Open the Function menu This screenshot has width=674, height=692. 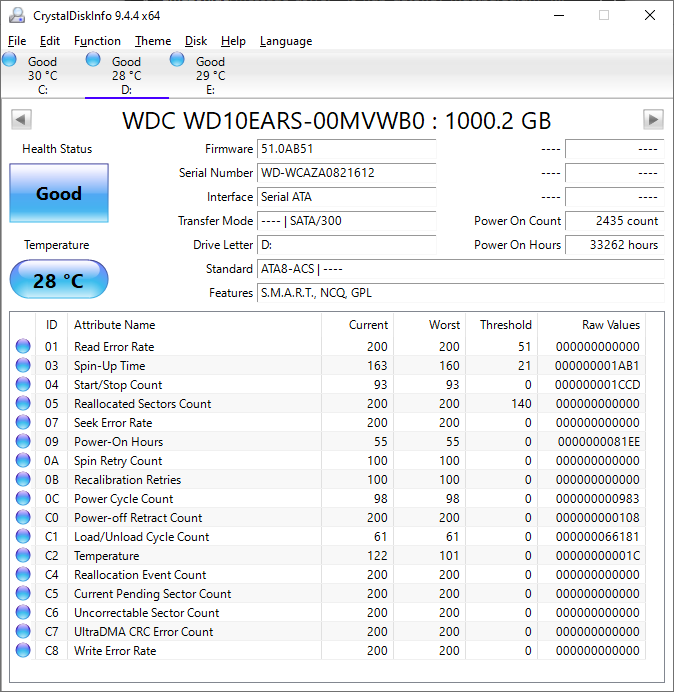(x=97, y=41)
